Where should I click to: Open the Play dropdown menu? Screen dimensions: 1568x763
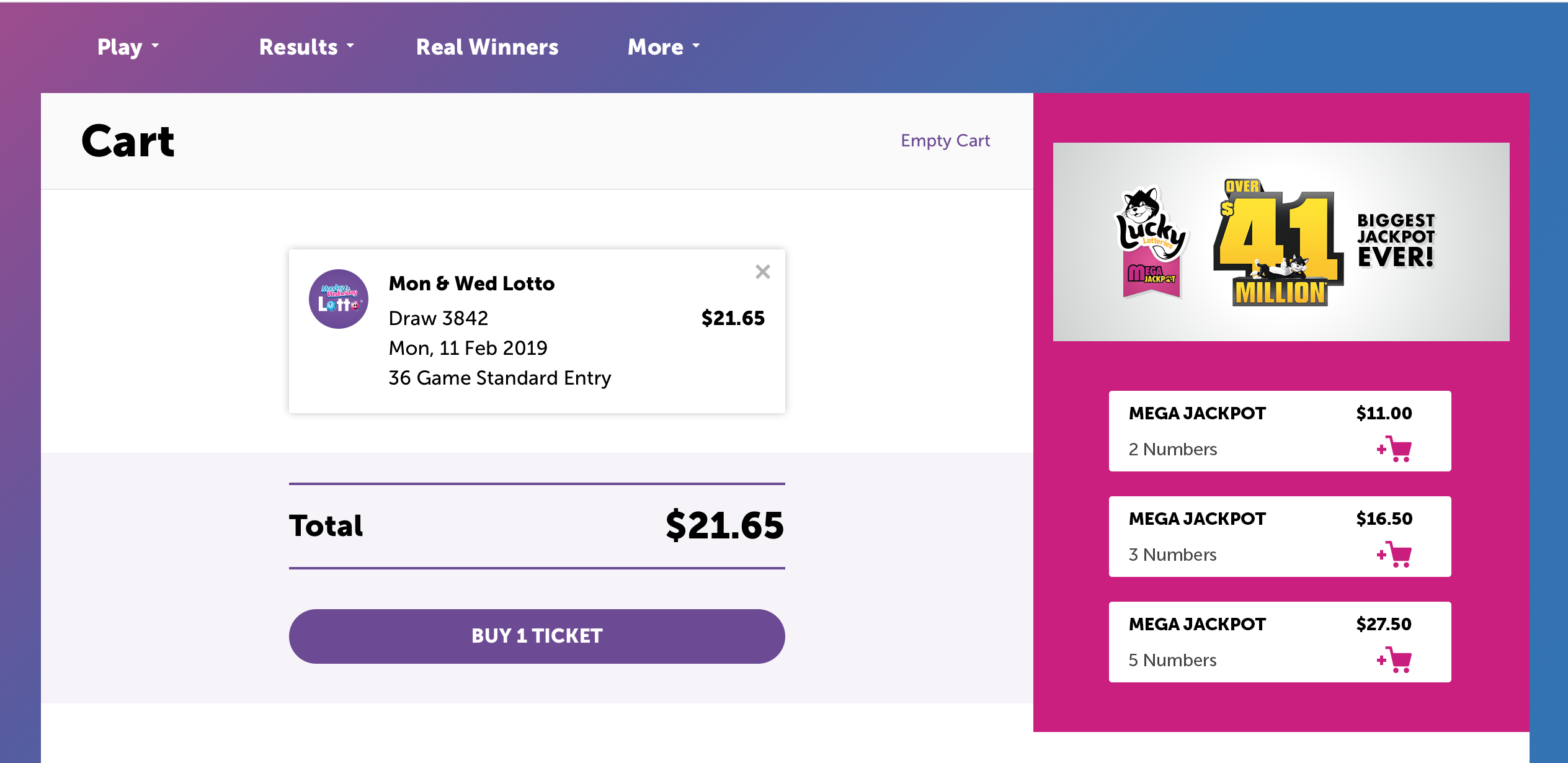128,47
